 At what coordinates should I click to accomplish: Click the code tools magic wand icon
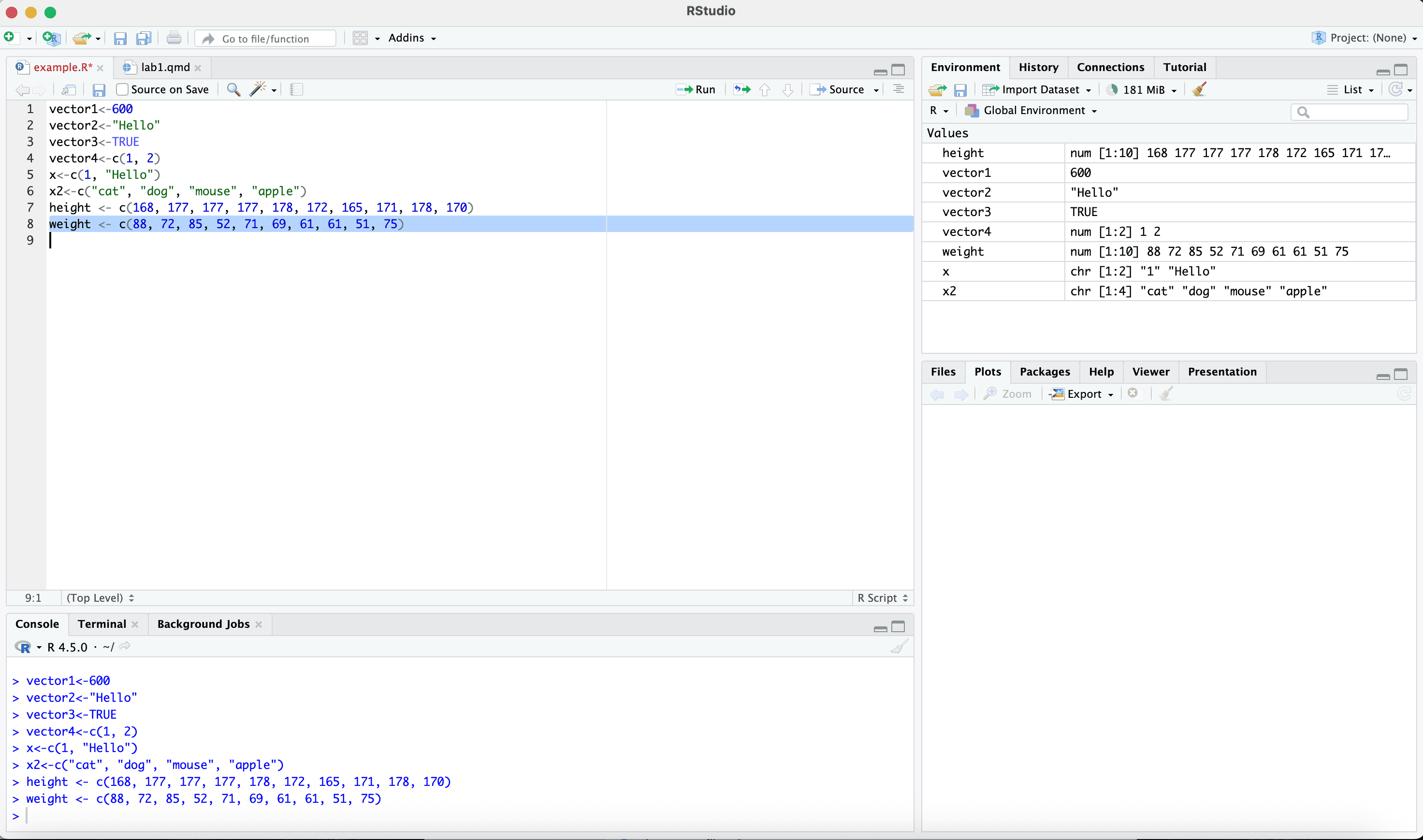(x=258, y=89)
